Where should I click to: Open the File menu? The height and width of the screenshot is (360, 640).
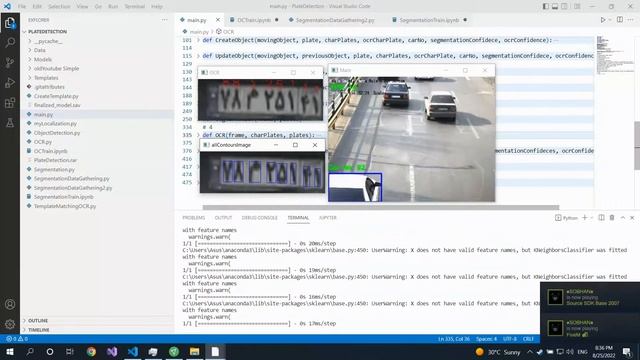pyautogui.click(x=22, y=7)
